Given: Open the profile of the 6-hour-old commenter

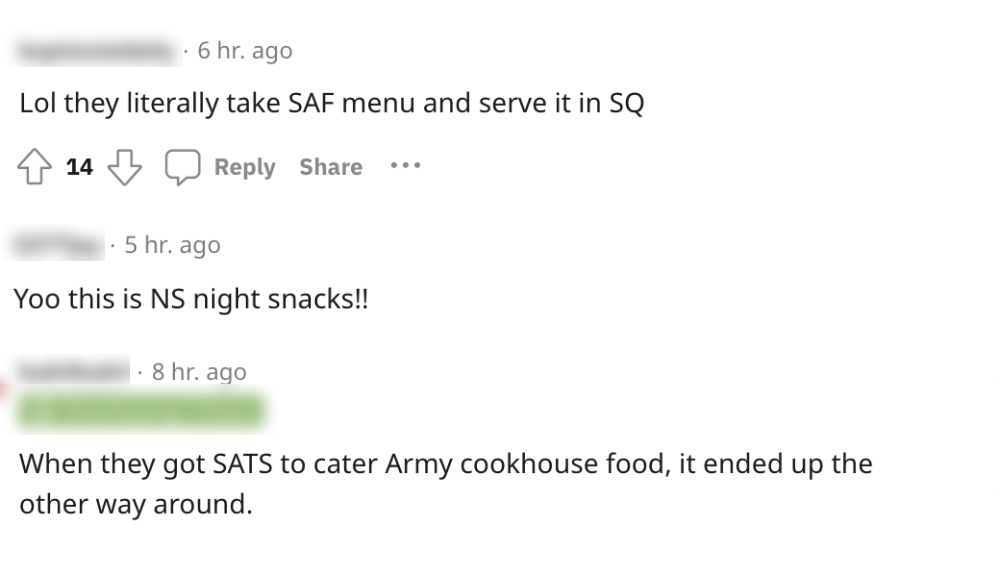Looking at the screenshot, I should pyautogui.click(x=95, y=50).
